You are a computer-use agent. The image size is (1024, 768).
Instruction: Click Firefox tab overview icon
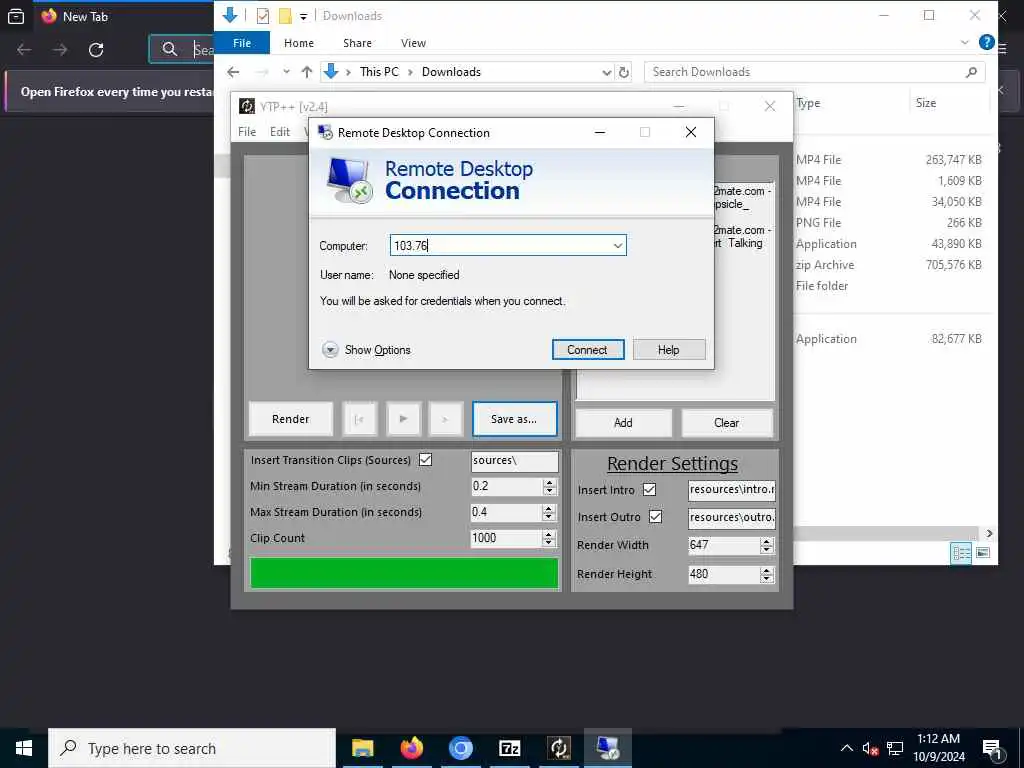(16, 16)
